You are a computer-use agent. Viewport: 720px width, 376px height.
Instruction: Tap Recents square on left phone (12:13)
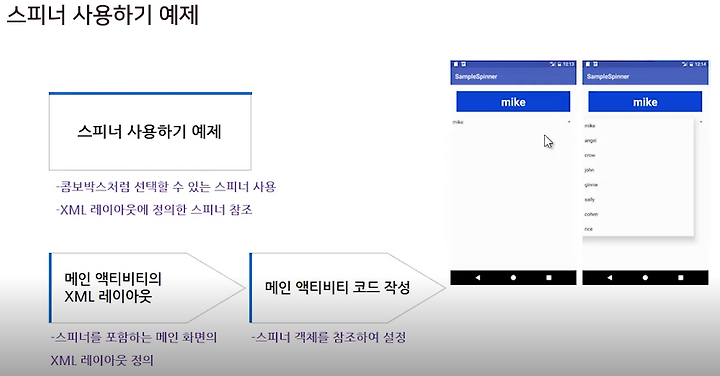point(549,278)
